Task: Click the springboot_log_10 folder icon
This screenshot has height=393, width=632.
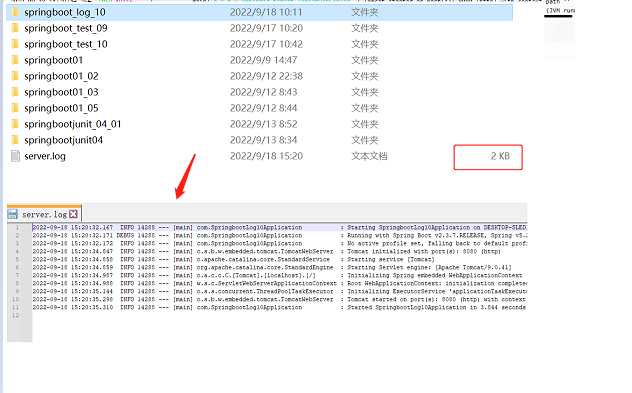Action: (15, 12)
